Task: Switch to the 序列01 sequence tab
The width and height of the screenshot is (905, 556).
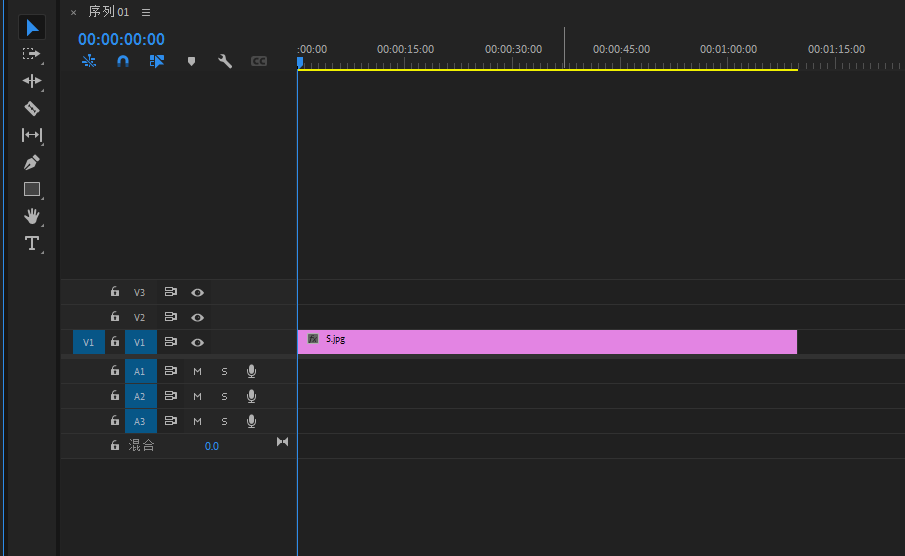Action: click(109, 12)
